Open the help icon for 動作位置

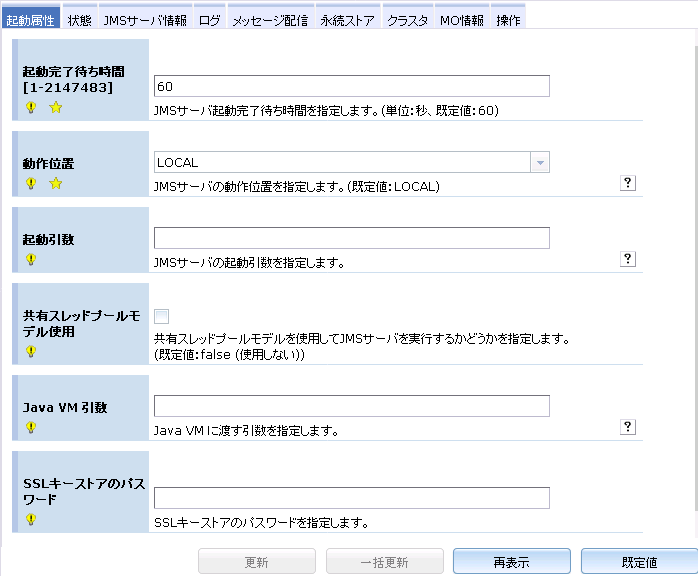click(628, 183)
